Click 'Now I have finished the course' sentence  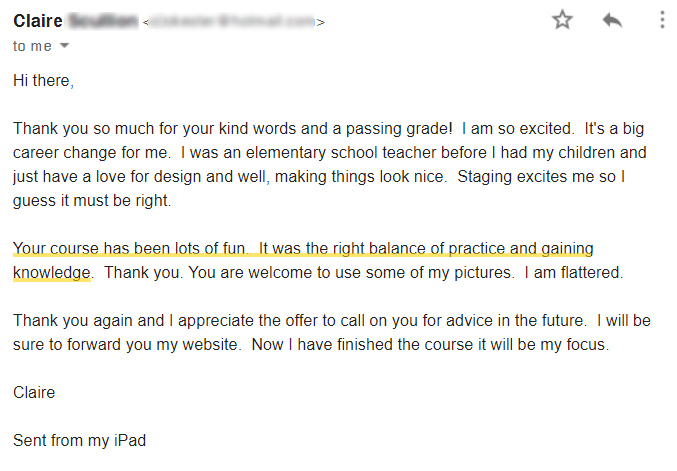click(430, 345)
